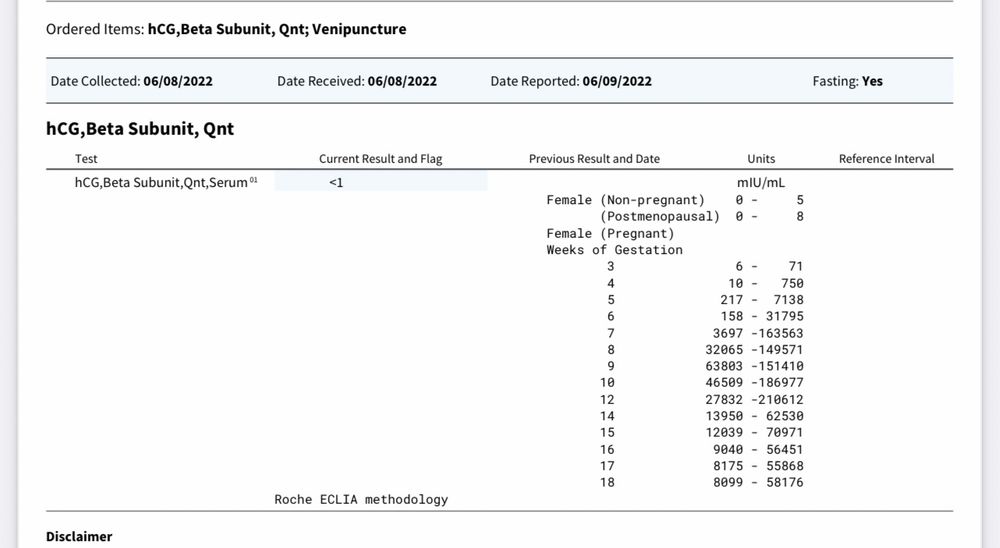Click the Female (Non-pregnant) reference line

[x=674, y=200]
